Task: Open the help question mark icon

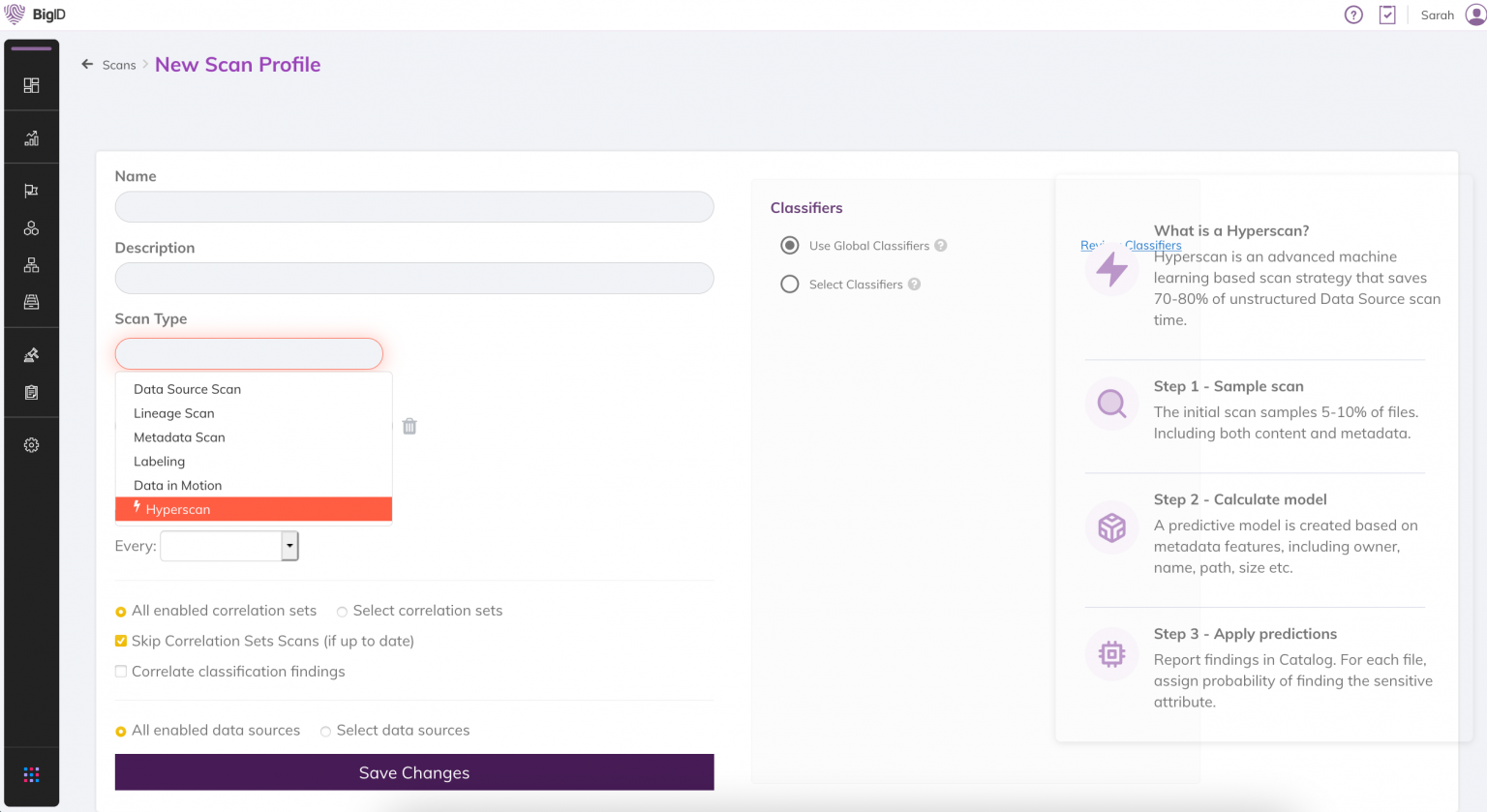Action: 1353,15
